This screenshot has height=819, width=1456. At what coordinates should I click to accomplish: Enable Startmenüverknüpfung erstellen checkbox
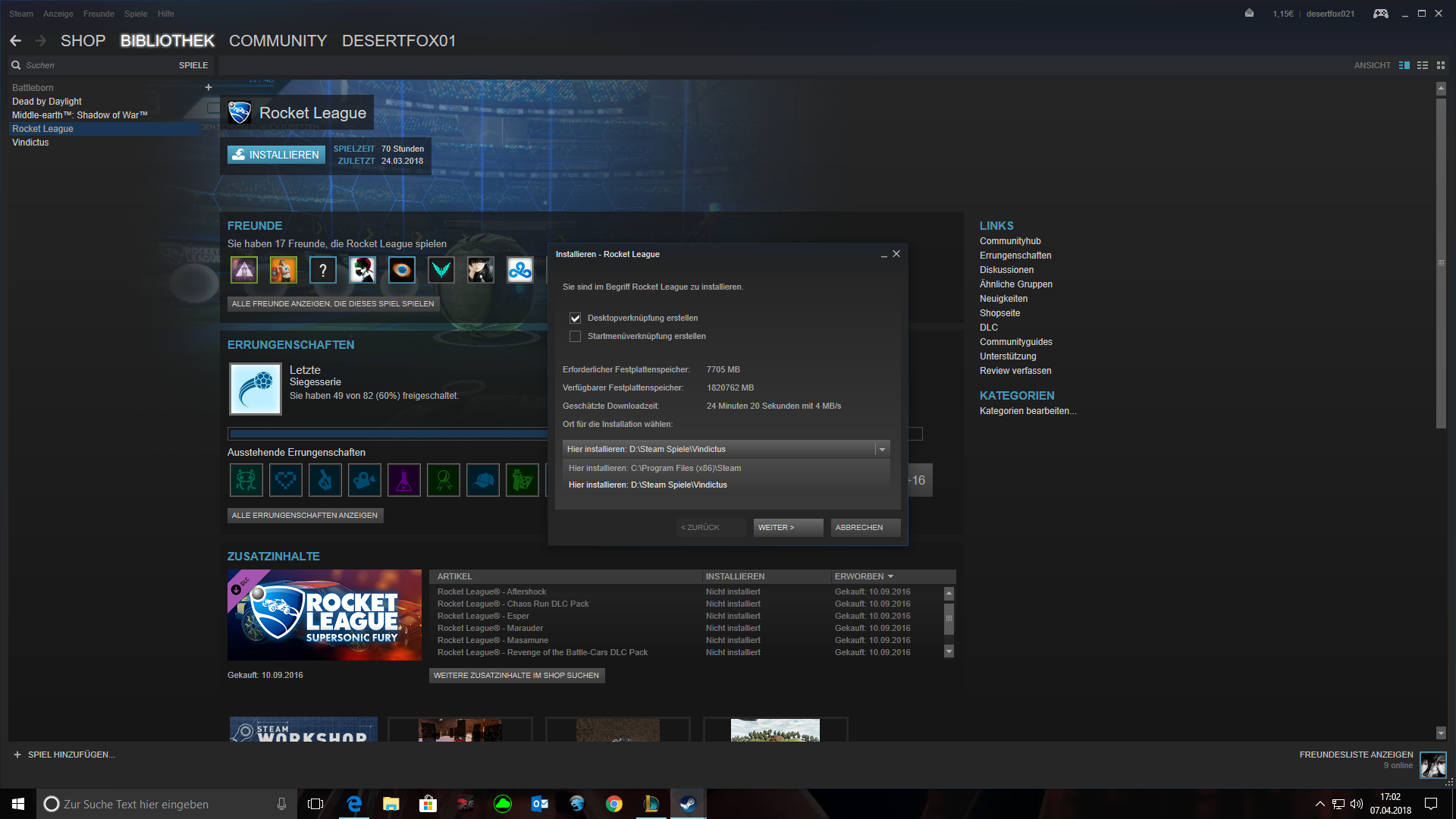tap(575, 337)
